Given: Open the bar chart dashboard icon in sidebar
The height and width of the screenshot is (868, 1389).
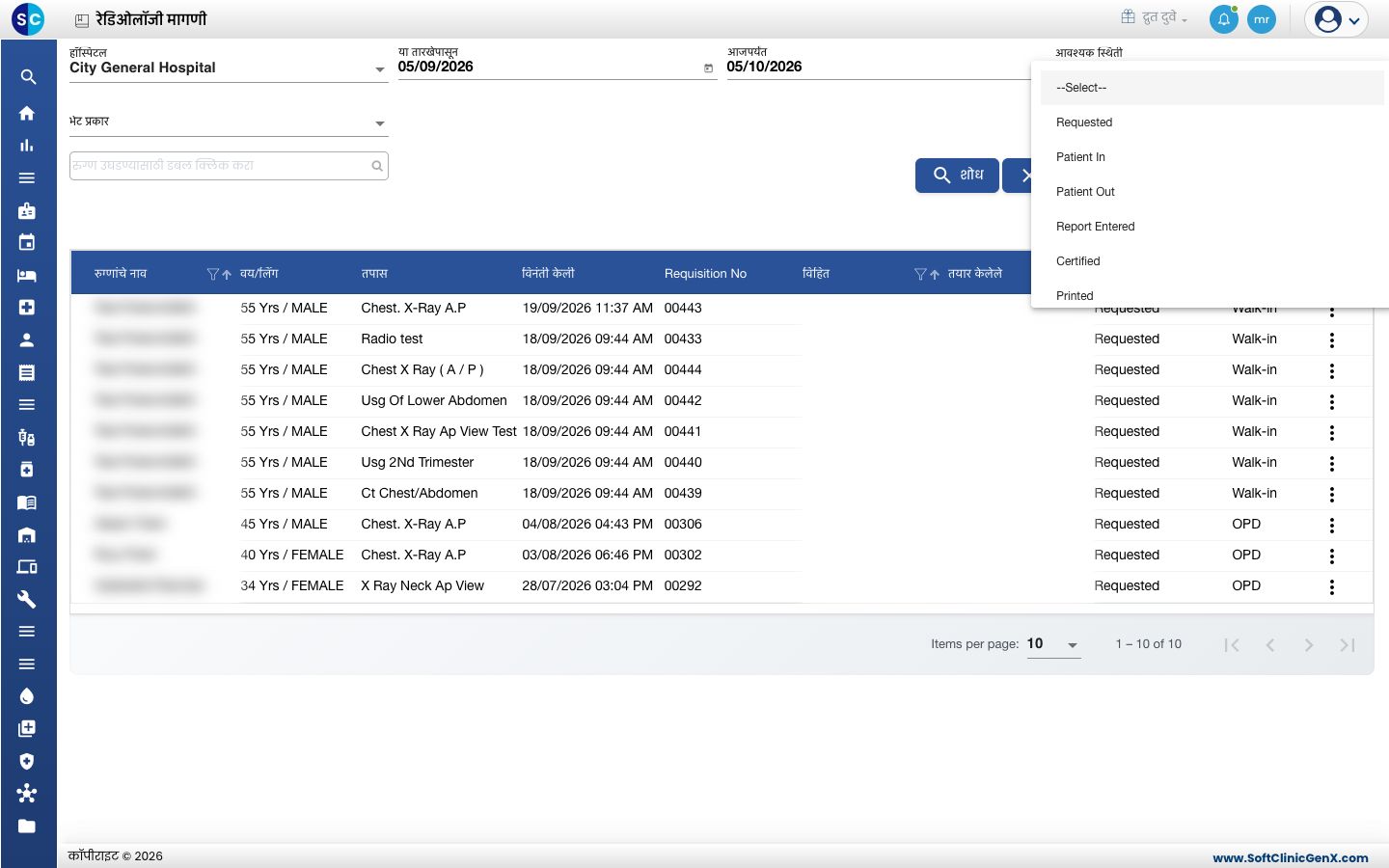Looking at the screenshot, I should (27, 146).
